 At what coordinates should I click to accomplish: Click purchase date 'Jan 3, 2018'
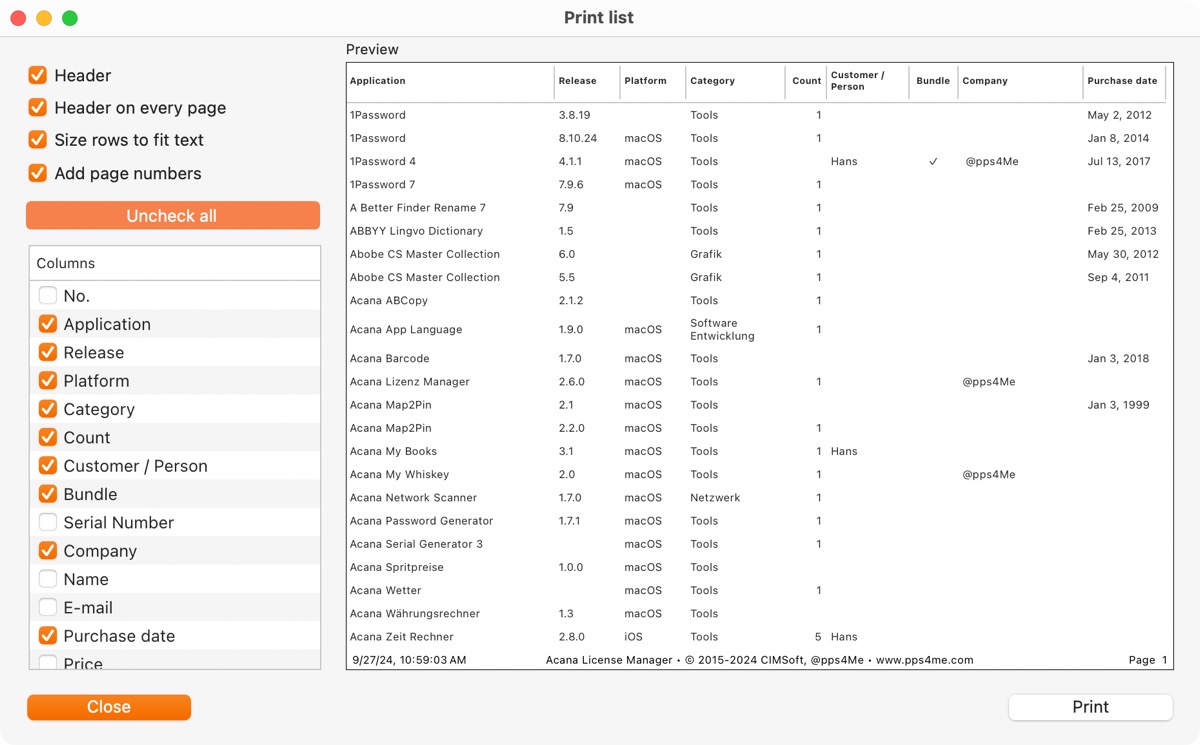pyautogui.click(x=1119, y=358)
